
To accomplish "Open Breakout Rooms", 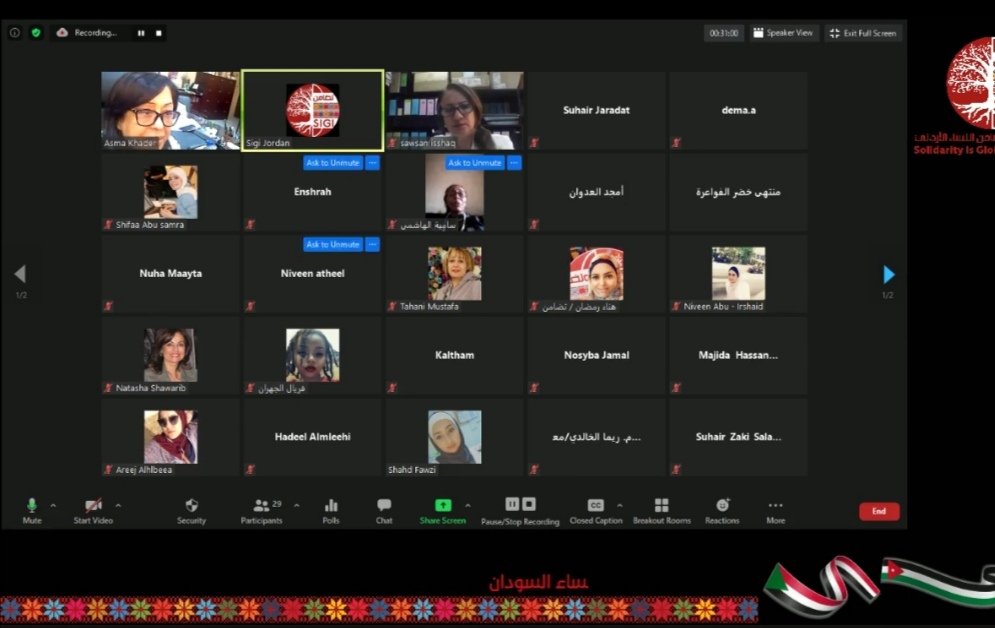I will click(x=662, y=508).
